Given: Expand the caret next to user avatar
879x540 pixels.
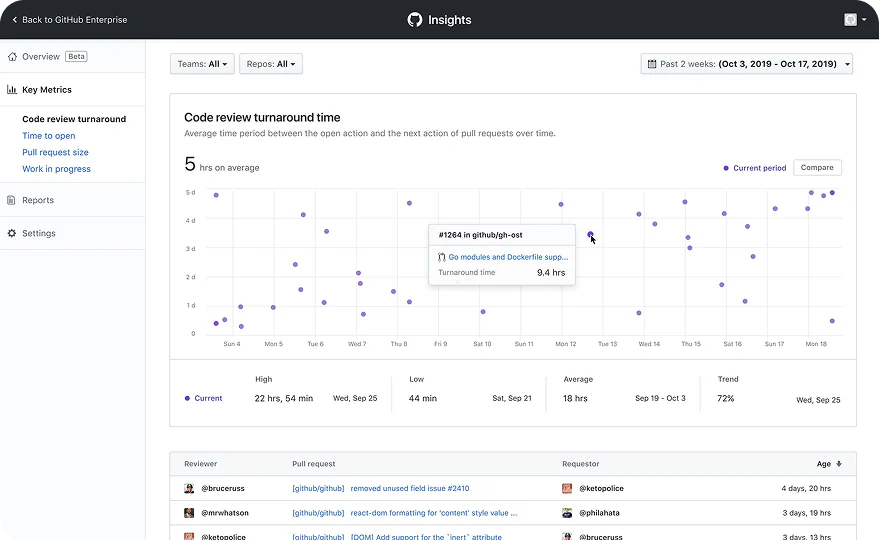Looking at the screenshot, I should [864, 20].
